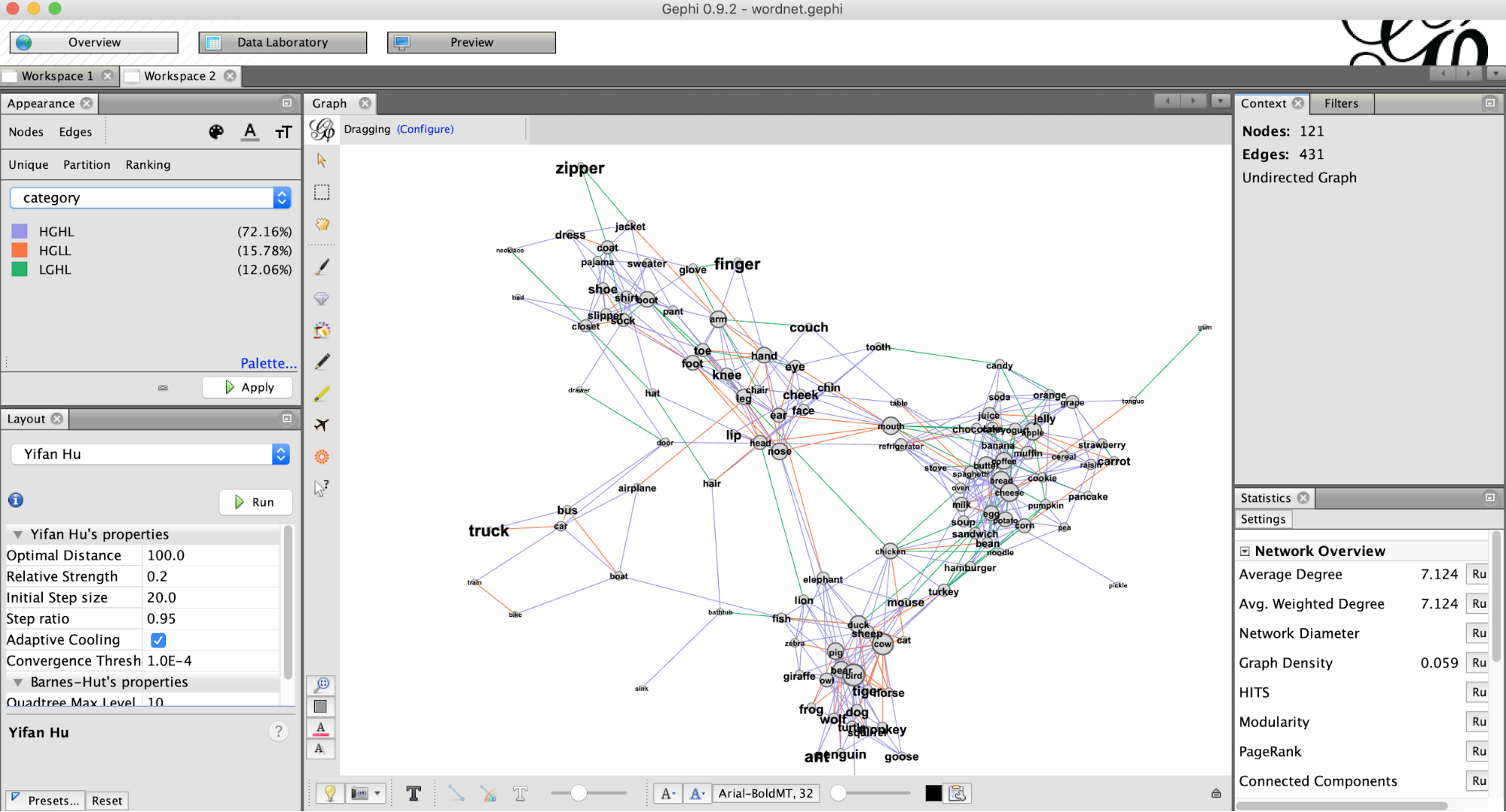Select the direct selection arrow tool
Image resolution: width=1506 pixels, height=812 pixels.
pos(322,160)
